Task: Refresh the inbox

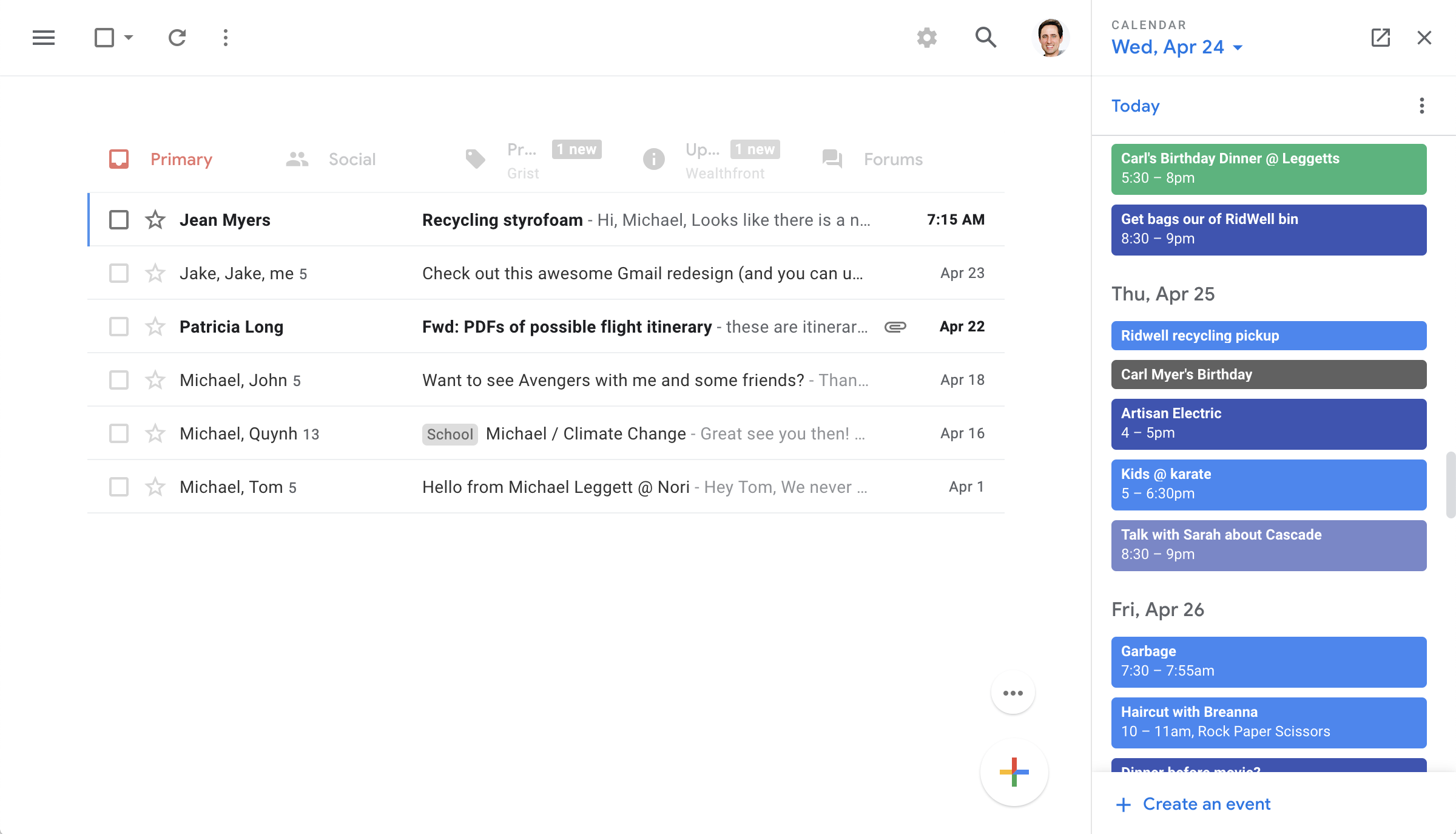Action: (x=177, y=38)
